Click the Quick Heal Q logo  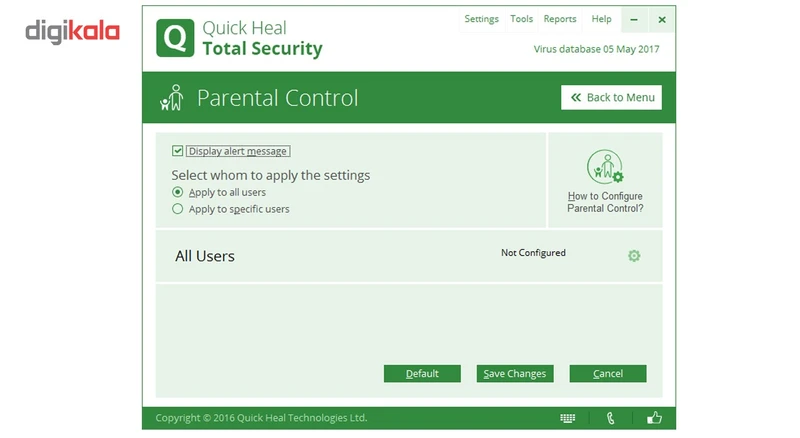click(175, 38)
